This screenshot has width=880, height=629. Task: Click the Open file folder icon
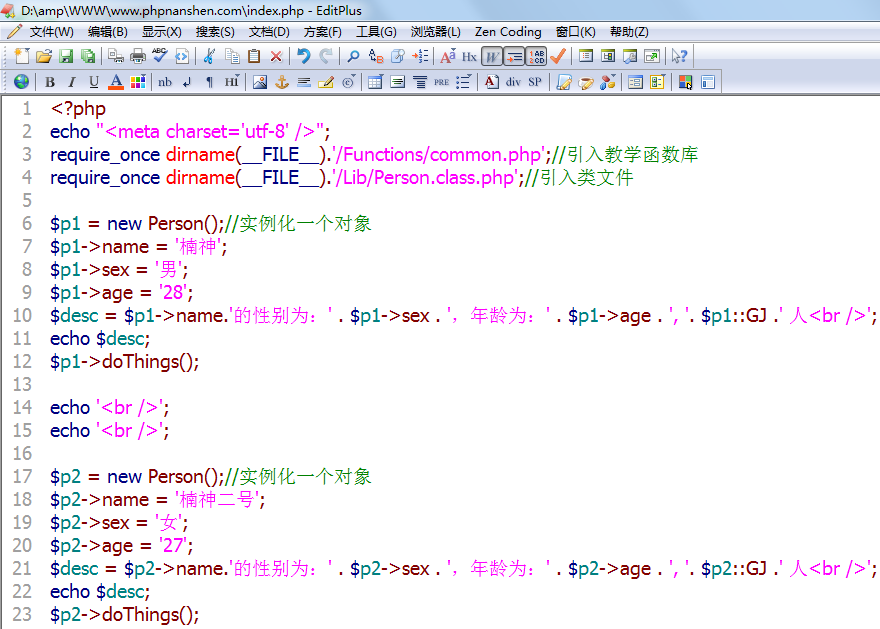(43, 56)
